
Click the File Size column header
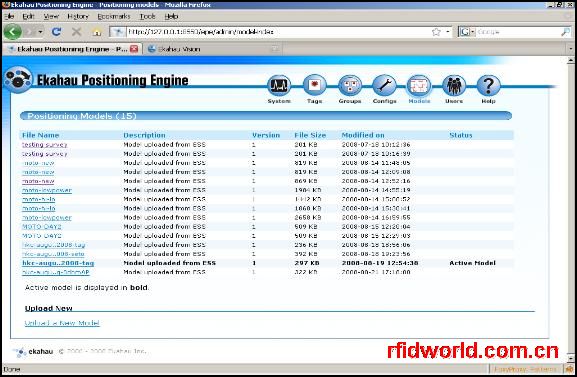[x=310, y=135]
